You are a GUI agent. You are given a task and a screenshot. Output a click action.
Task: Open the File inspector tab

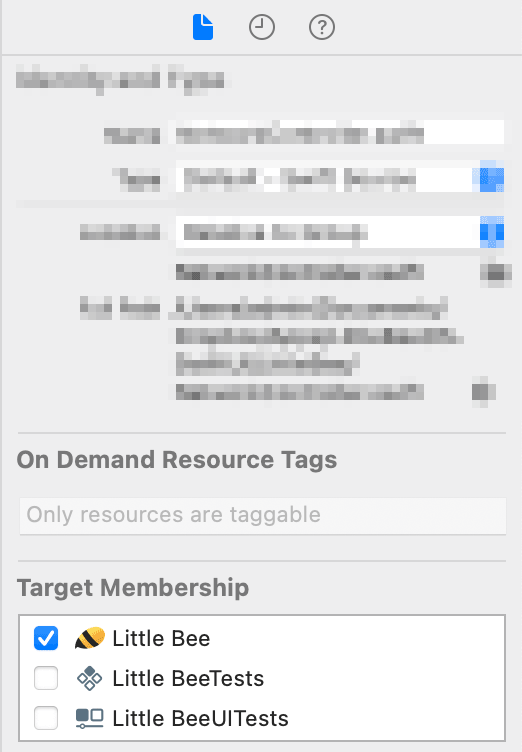point(203,27)
